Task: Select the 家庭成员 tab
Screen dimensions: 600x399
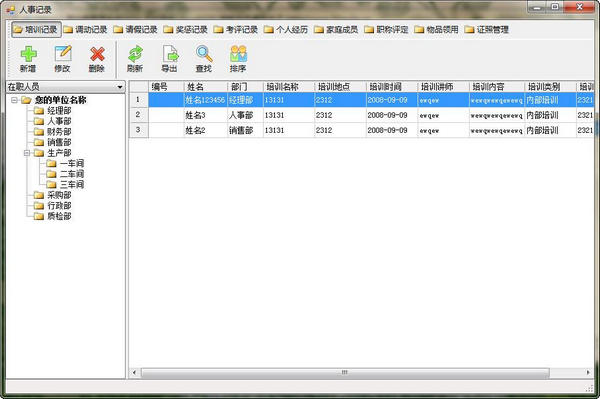Action: point(336,29)
